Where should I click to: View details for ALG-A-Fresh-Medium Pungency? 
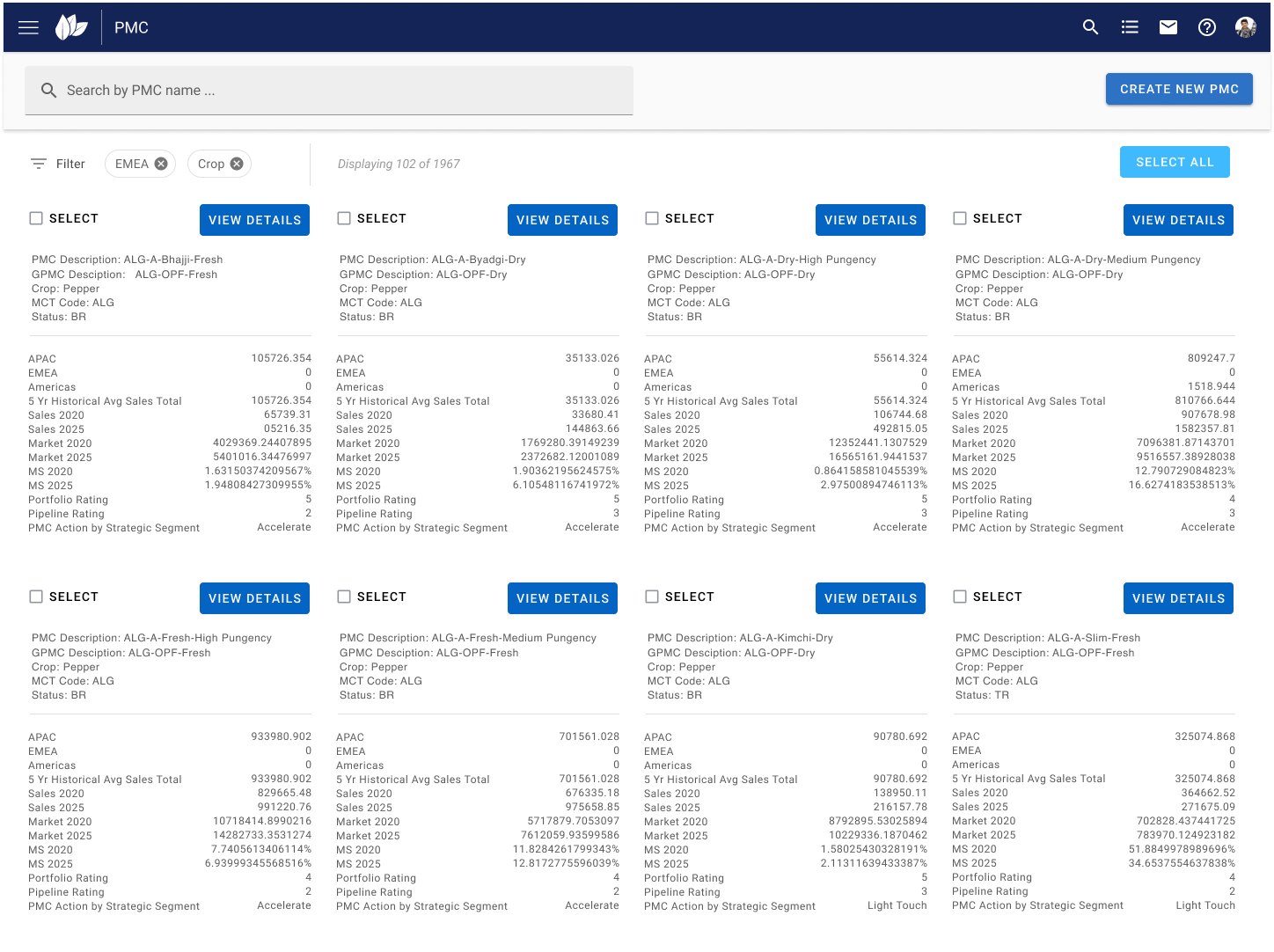[x=562, y=598]
